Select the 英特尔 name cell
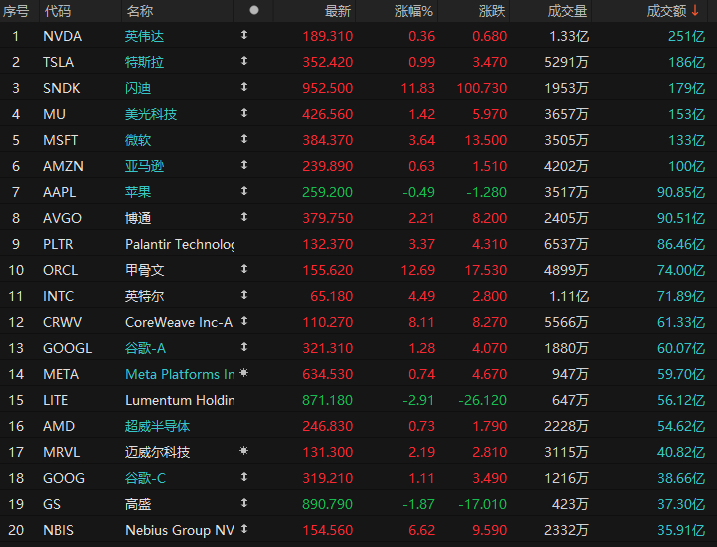Image resolution: width=717 pixels, height=547 pixels. tap(144, 296)
